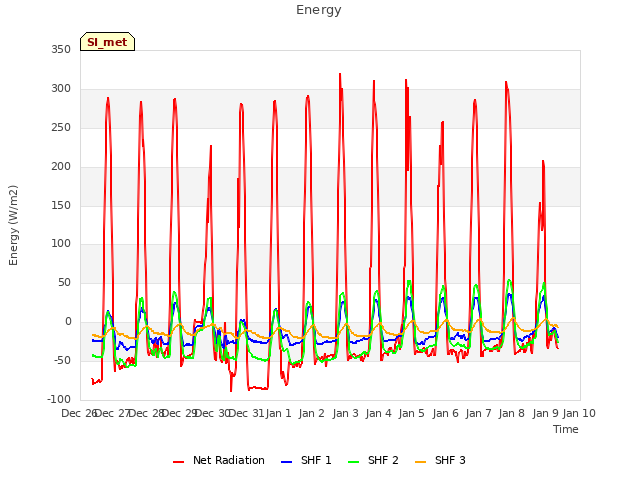Click the -50 y-axis tick label
This screenshot has width=640, height=480.
(x=62, y=360)
